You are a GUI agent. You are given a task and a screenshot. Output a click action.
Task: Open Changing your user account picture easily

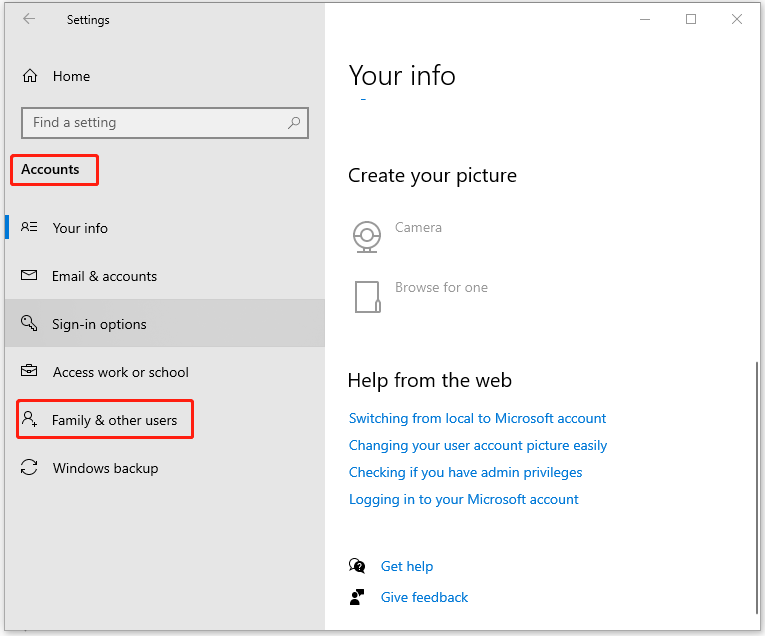pyautogui.click(x=478, y=445)
